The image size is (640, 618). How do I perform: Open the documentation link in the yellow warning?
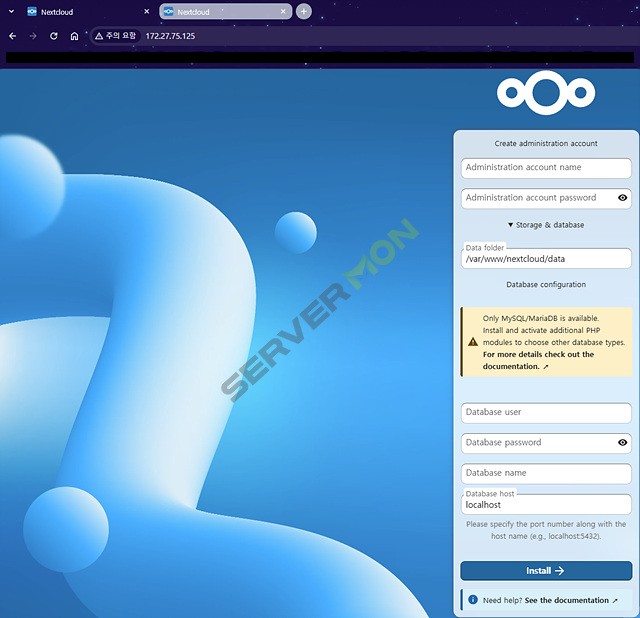538,360
